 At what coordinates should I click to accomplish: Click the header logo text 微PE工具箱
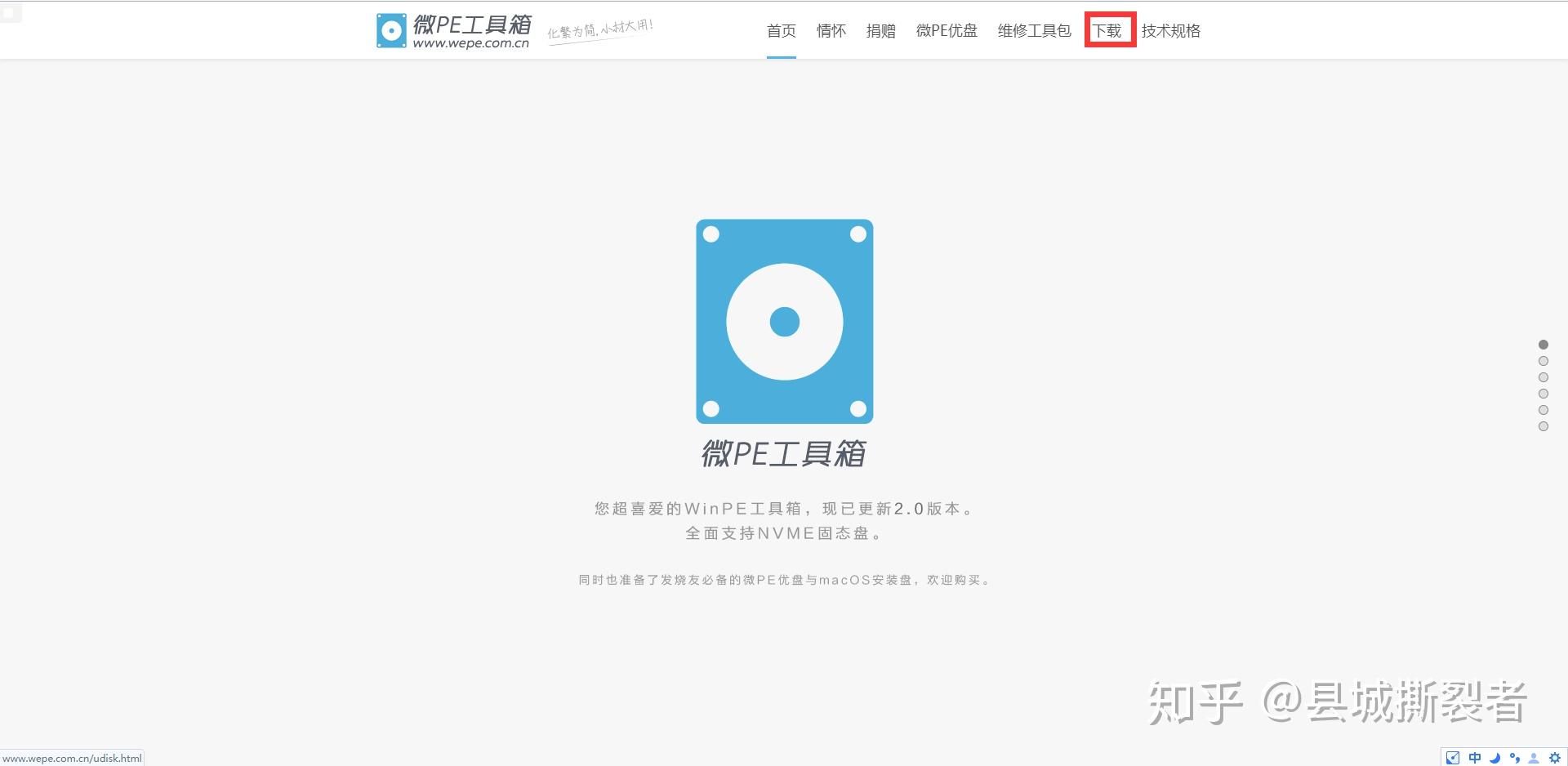[x=472, y=24]
